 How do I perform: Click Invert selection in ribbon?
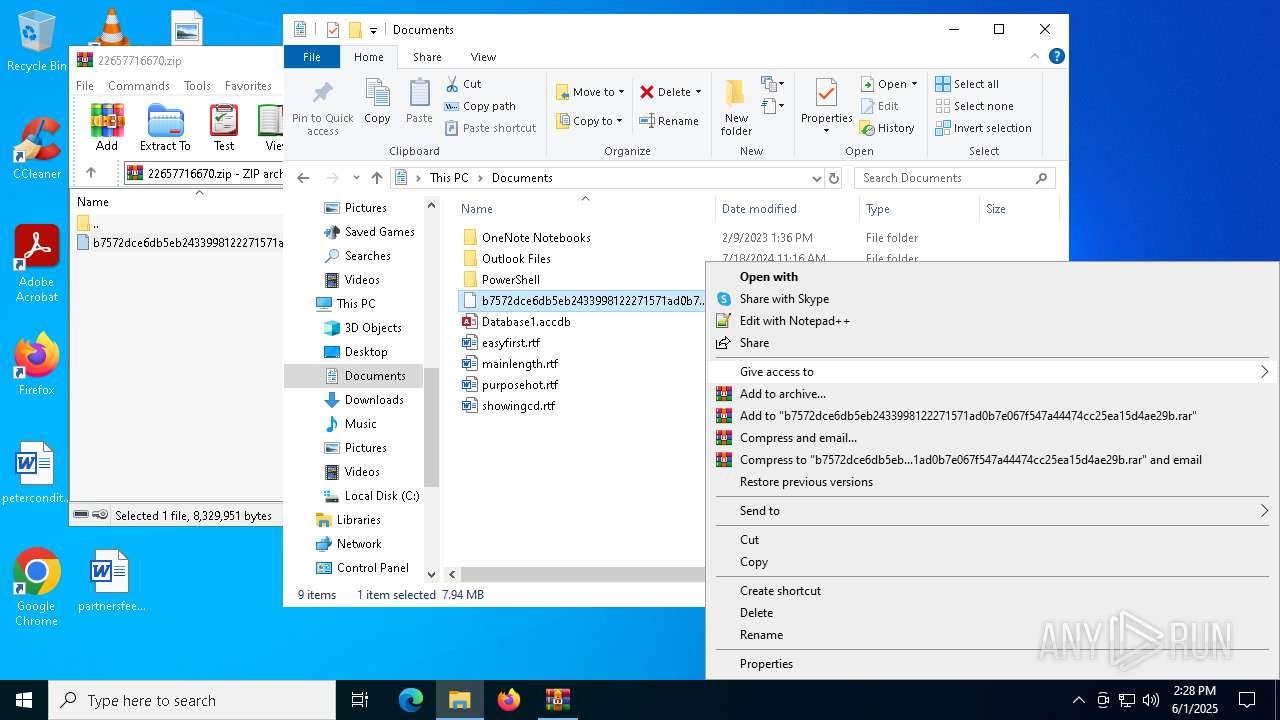[x=983, y=128]
